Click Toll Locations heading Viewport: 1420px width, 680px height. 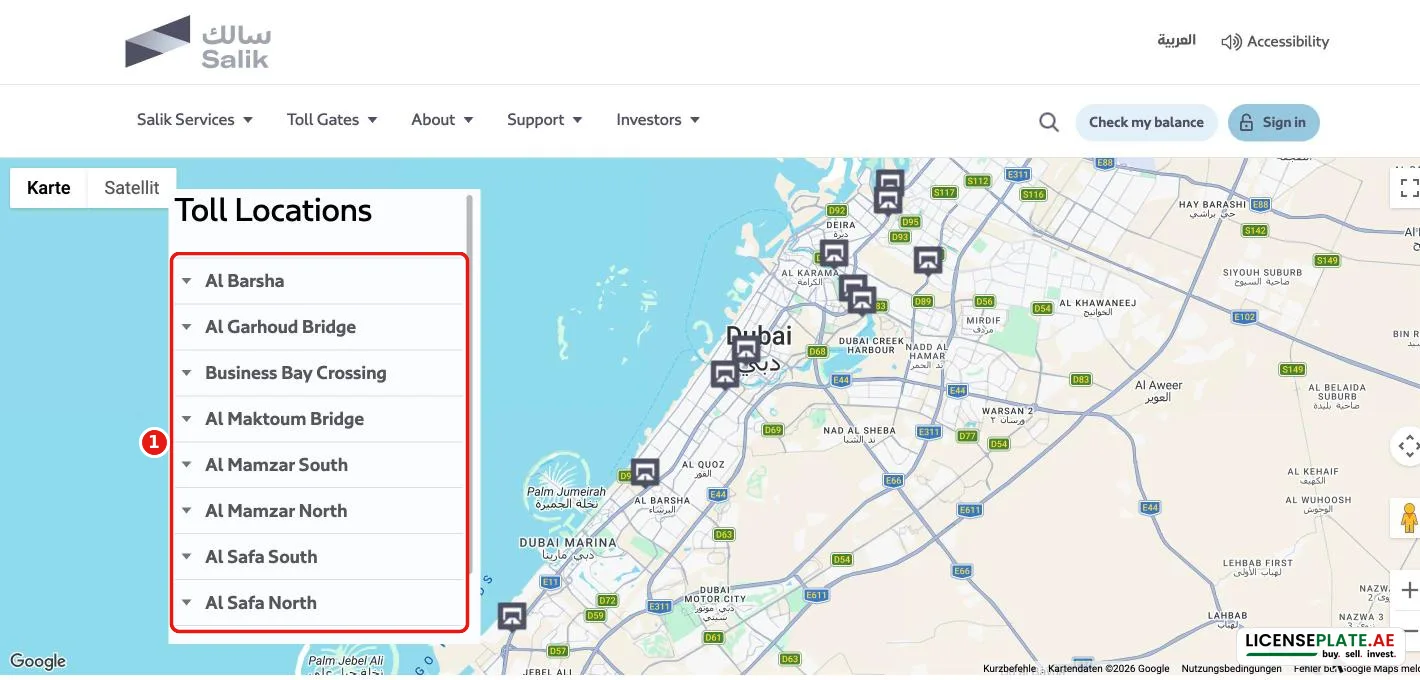point(273,211)
